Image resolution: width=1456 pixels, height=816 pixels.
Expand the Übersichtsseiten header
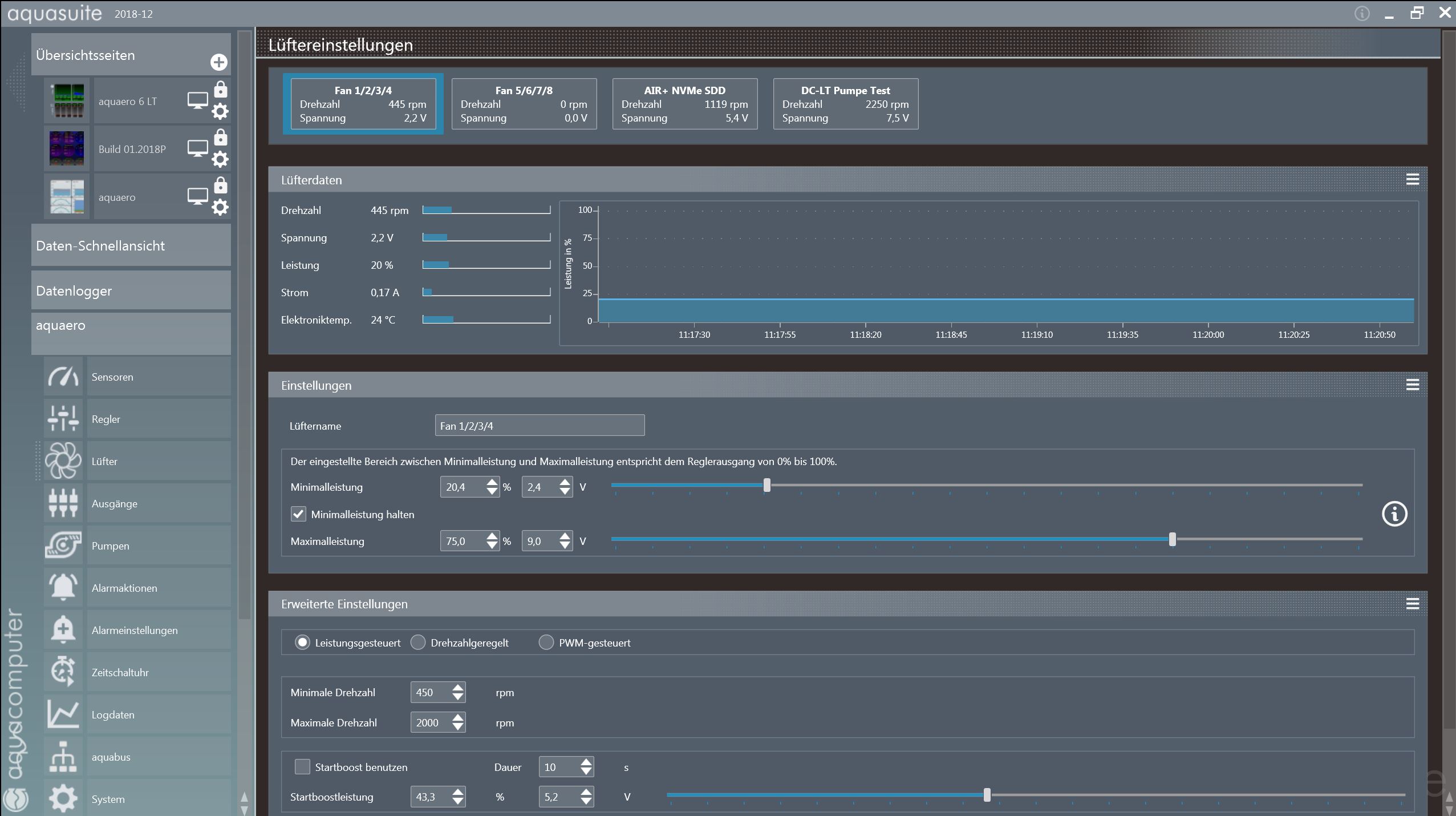(x=131, y=55)
